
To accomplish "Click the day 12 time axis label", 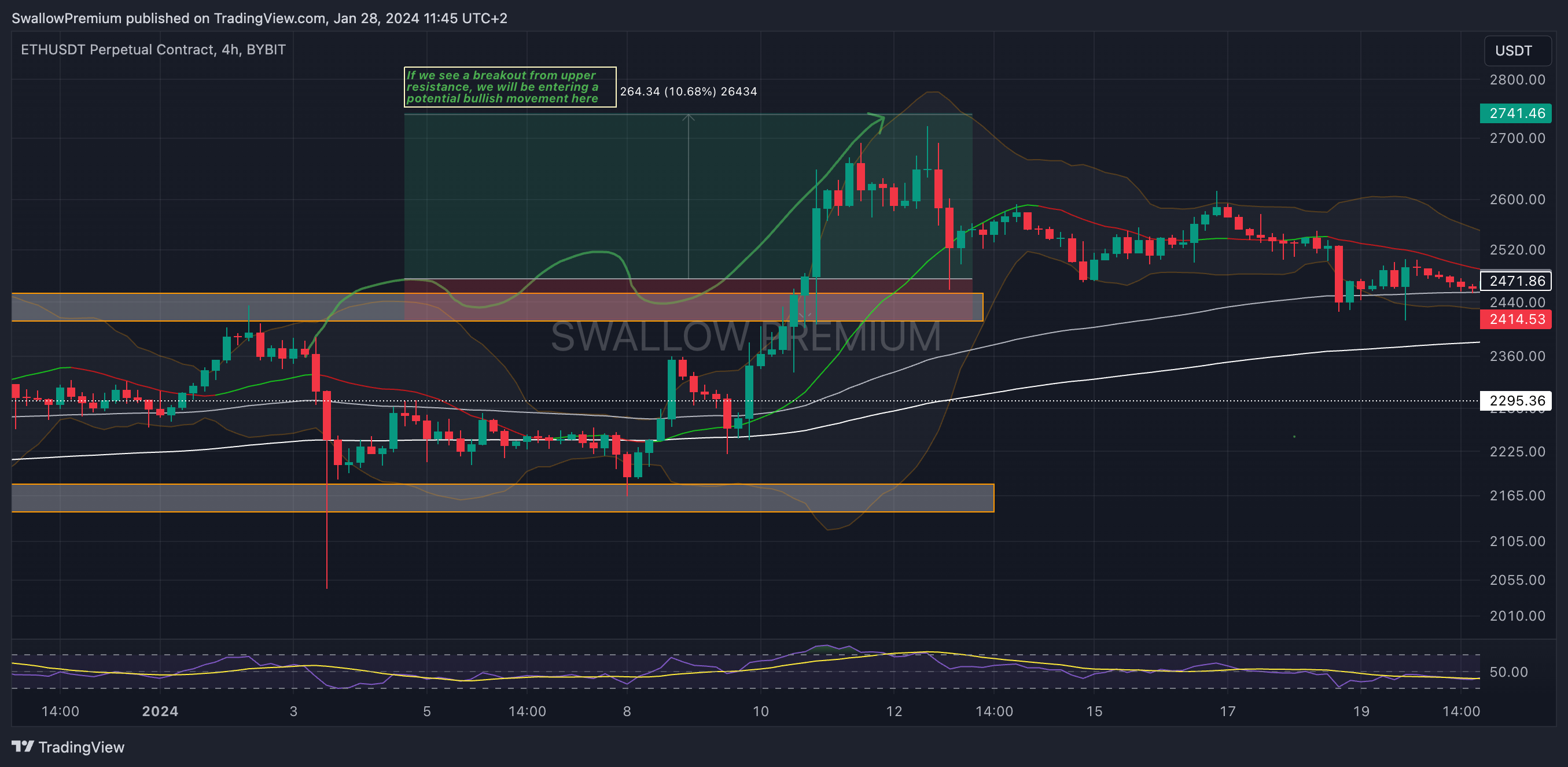I will (893, 711).
